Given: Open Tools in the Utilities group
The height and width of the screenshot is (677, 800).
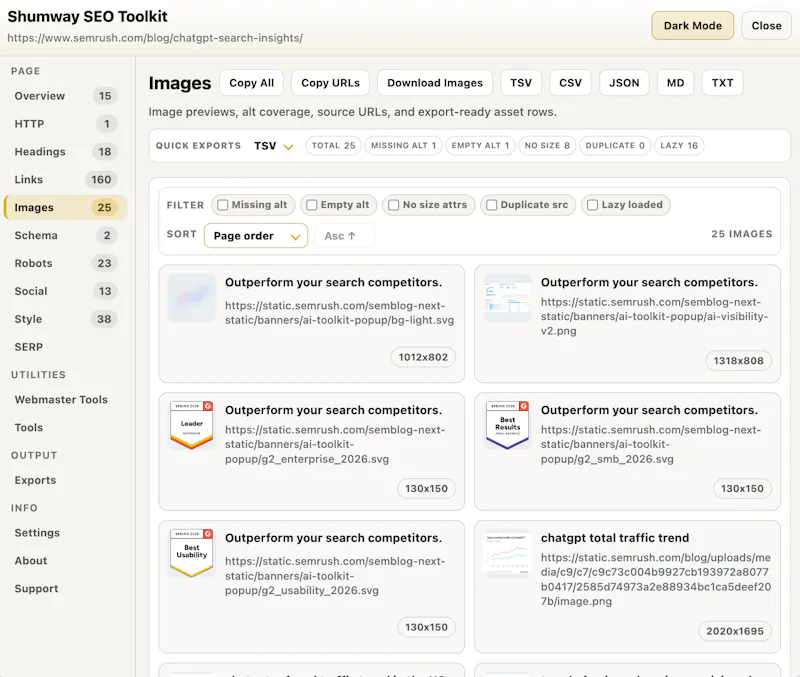Looking at the screenshot, I should coord(65,428).
